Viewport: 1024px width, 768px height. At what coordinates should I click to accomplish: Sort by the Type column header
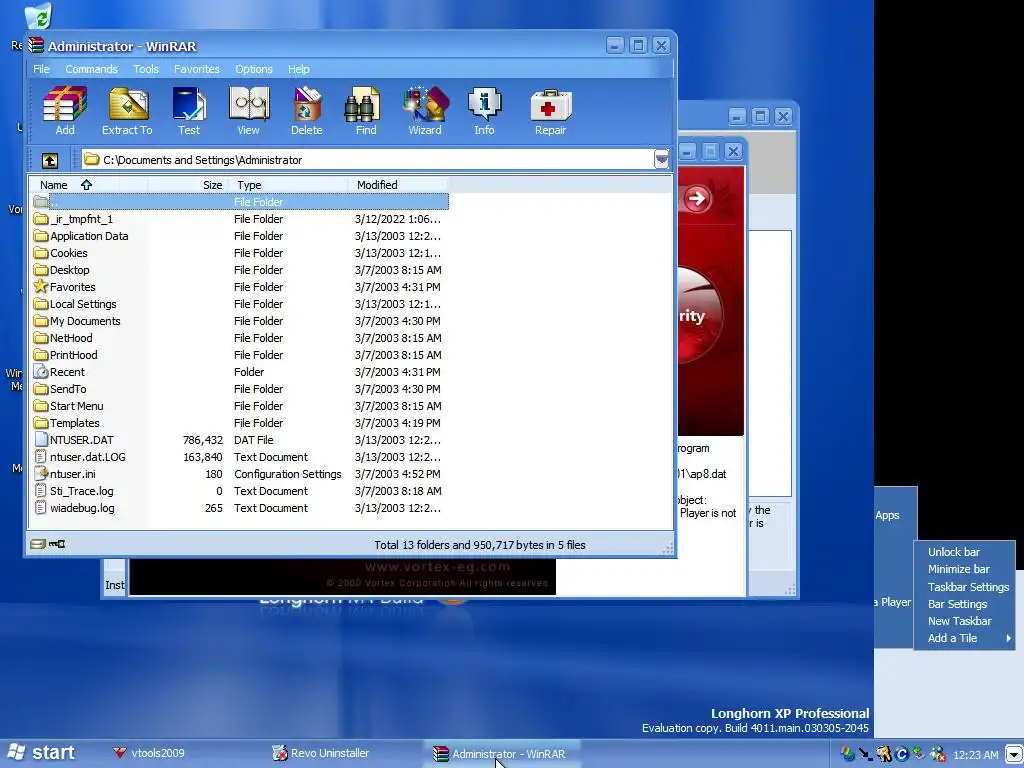coord(286,185)
